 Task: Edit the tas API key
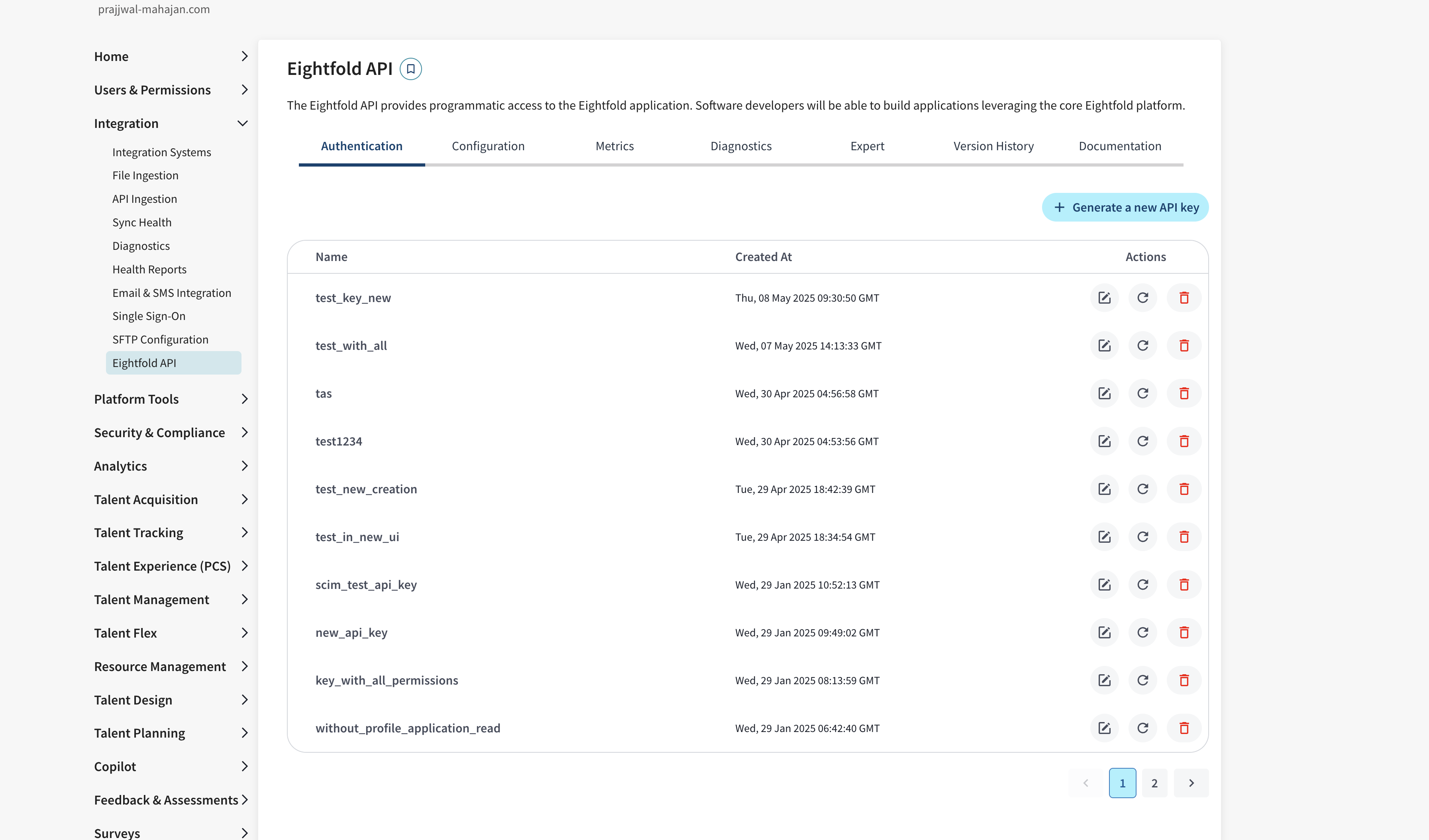1104,393
